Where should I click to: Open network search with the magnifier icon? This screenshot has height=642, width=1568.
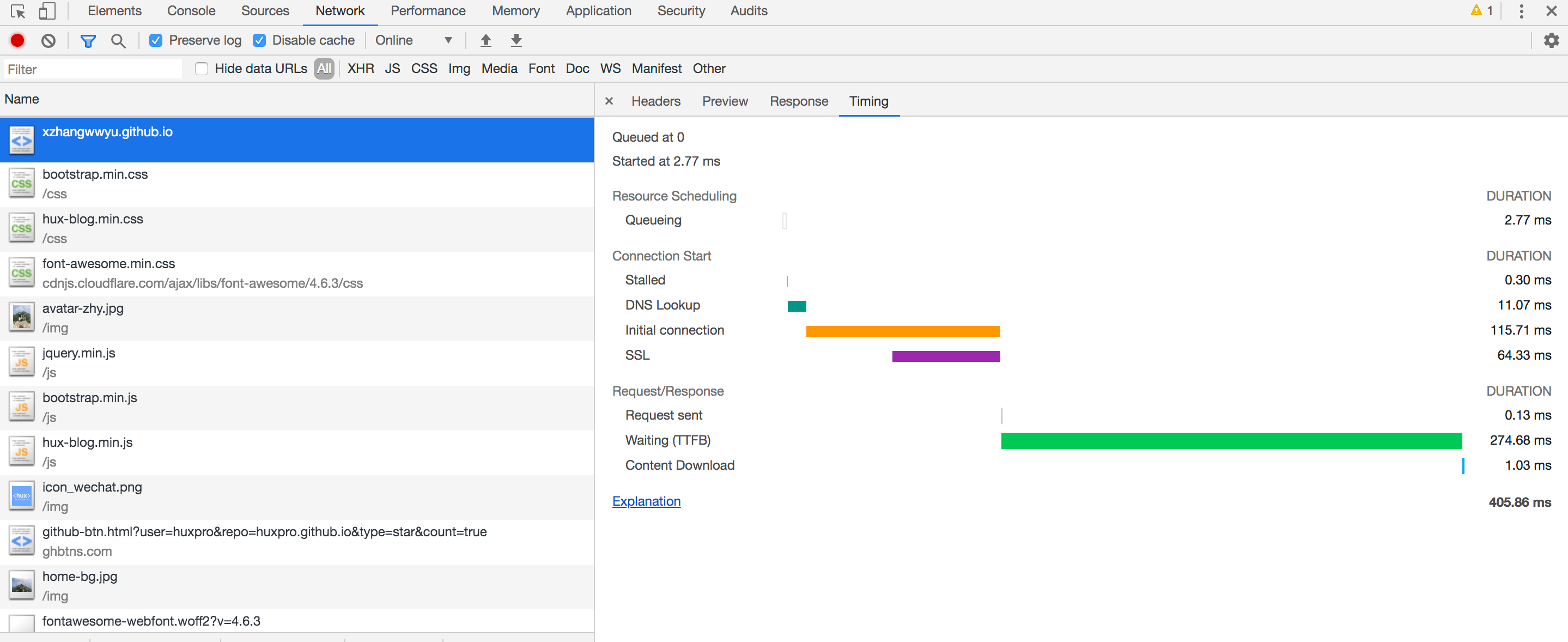tap(118, 40)
